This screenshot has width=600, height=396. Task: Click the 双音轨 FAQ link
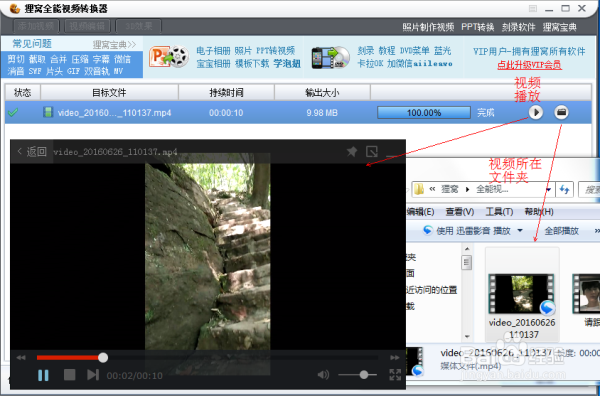click(97, 71)
